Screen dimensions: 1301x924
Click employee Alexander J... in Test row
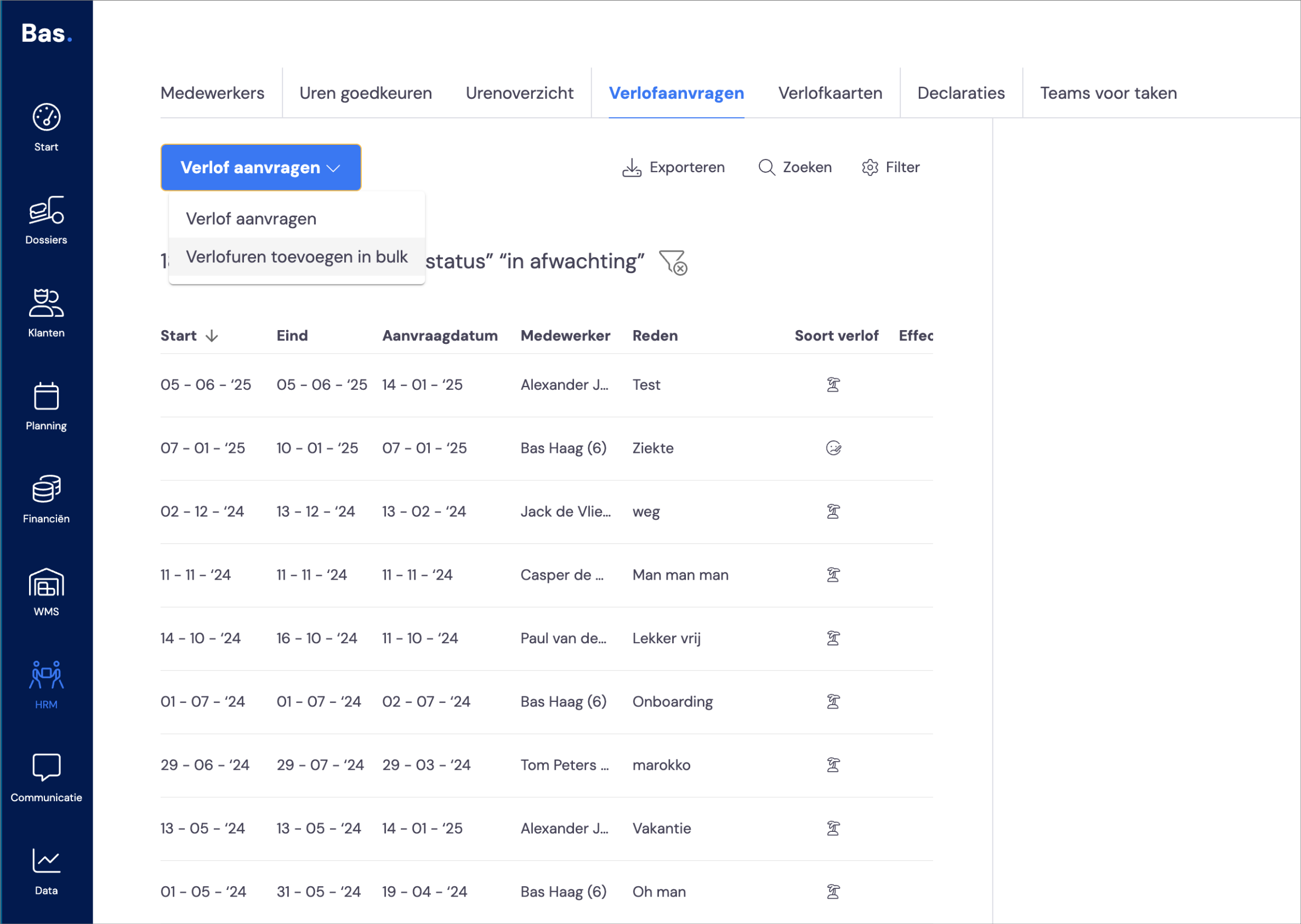tap(564, 384)
